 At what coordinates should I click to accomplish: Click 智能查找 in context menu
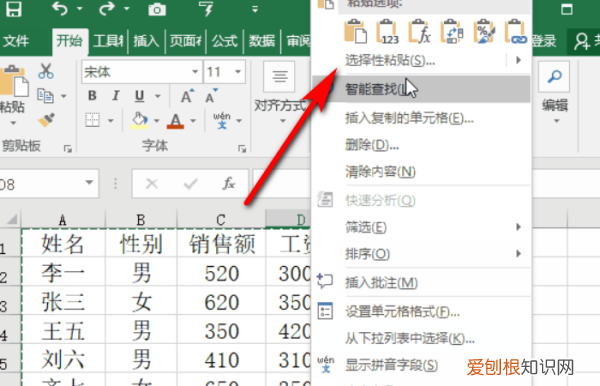pos(421,89)
